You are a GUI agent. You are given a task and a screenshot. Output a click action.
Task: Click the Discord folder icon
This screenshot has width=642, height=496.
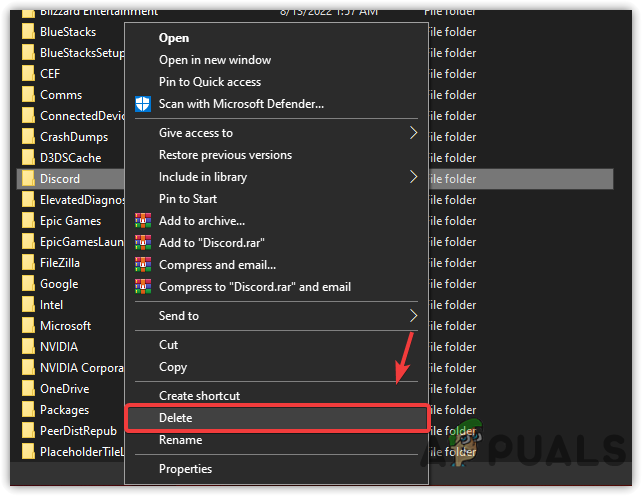point(28,179)
